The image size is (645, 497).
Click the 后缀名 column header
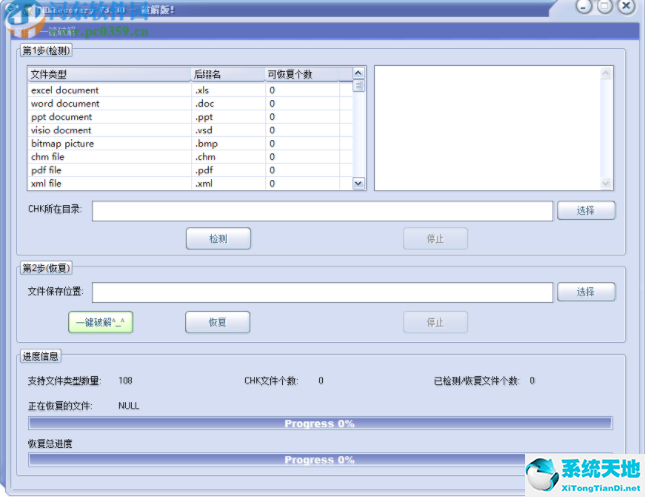click(228, 74)
